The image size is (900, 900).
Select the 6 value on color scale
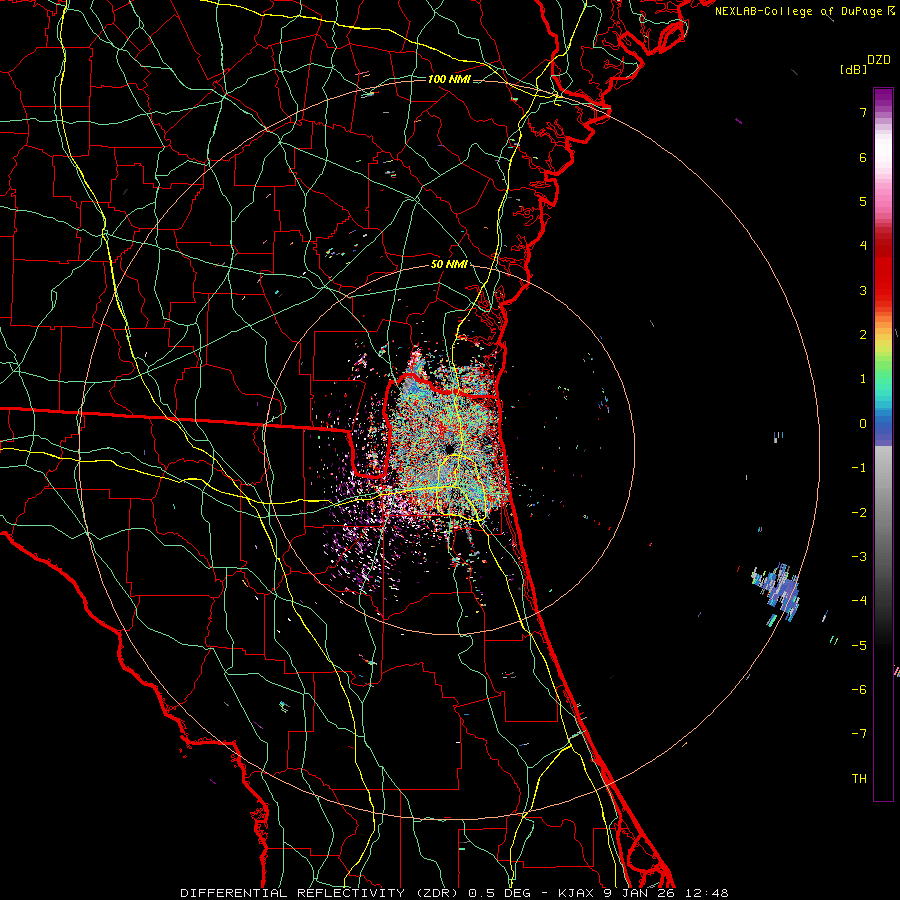[x=863, y=157]
